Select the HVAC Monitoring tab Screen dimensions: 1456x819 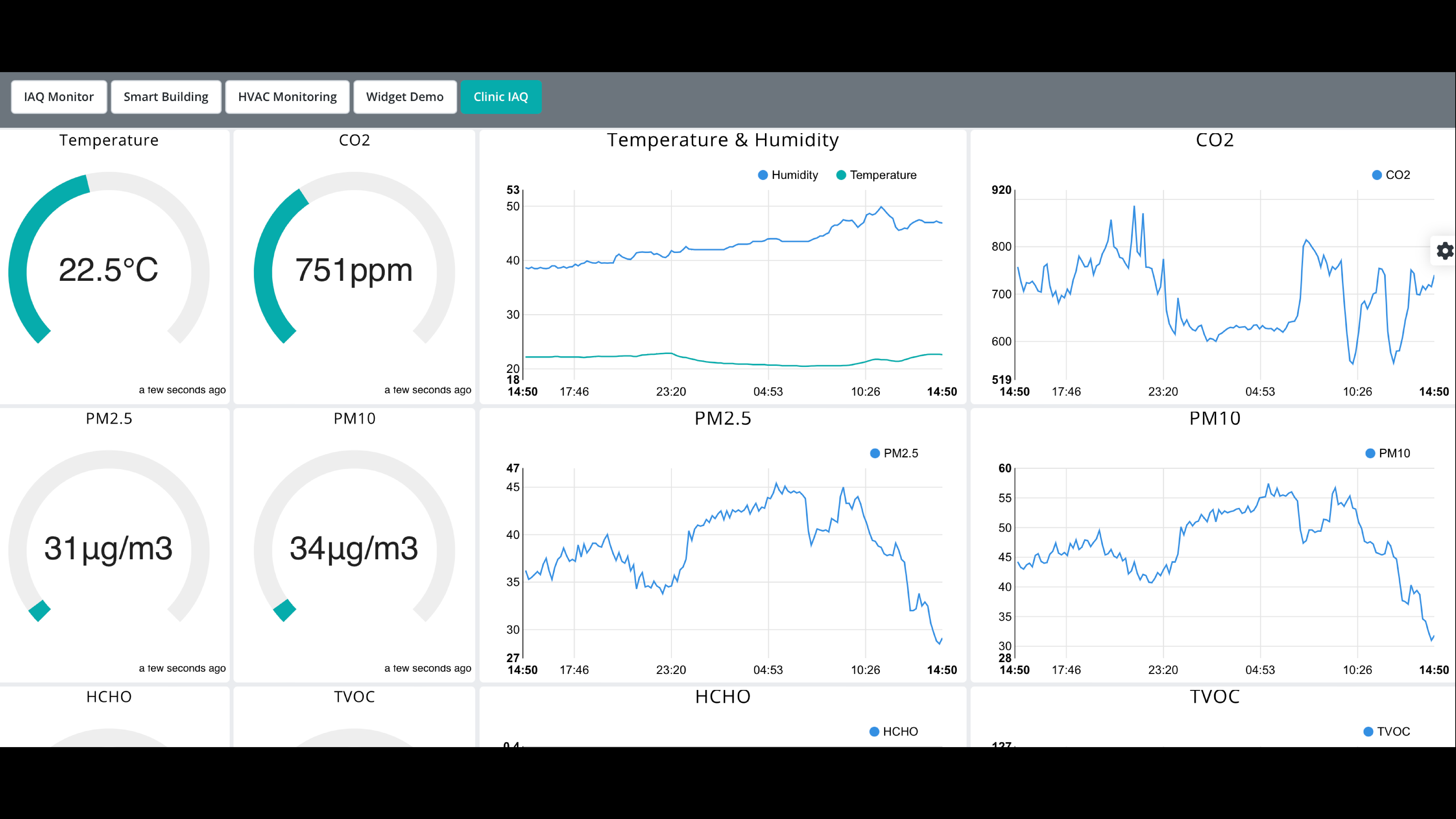[x=287, y=97]
